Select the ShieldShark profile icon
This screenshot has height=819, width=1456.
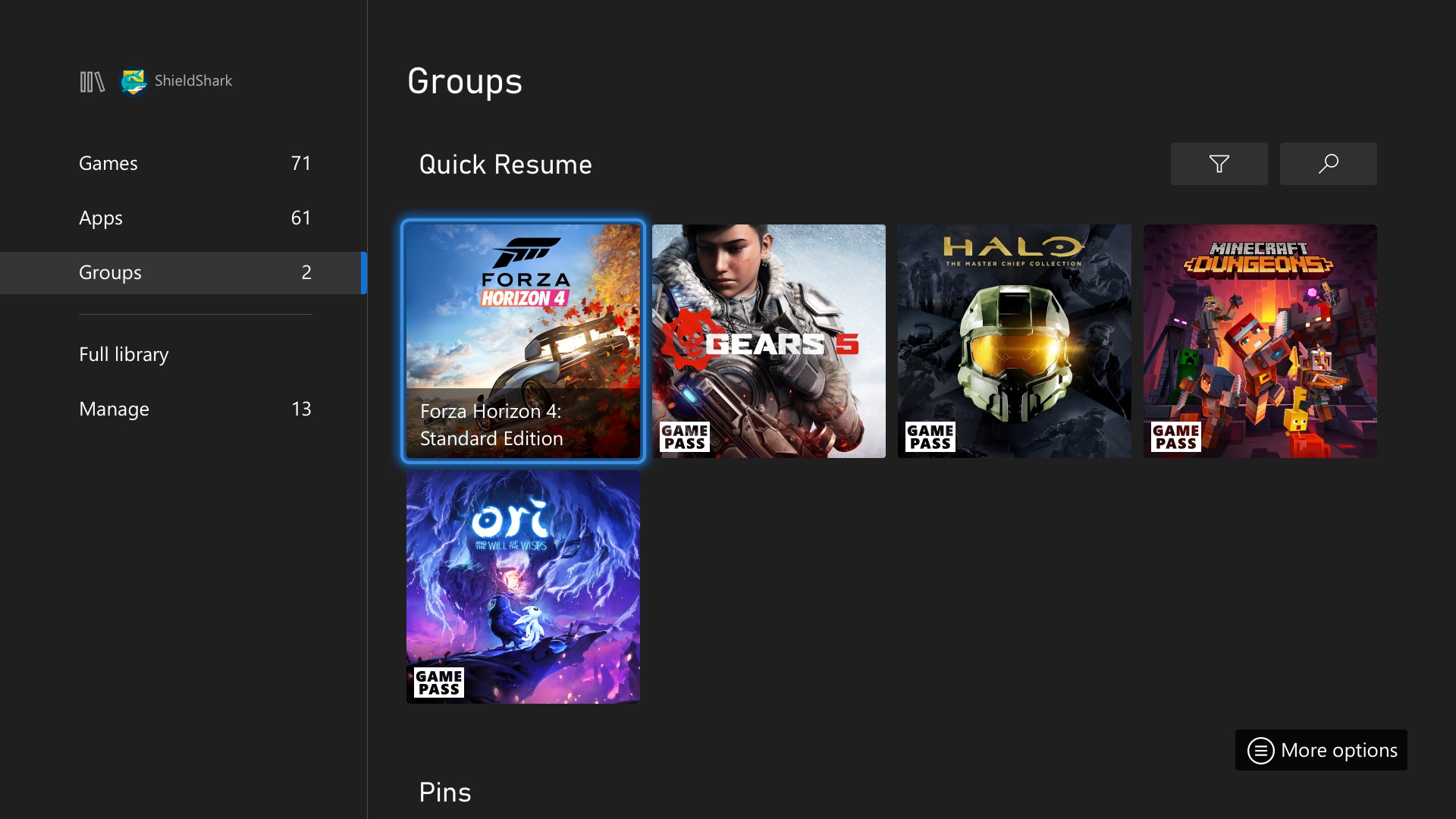tap(133, 81)
